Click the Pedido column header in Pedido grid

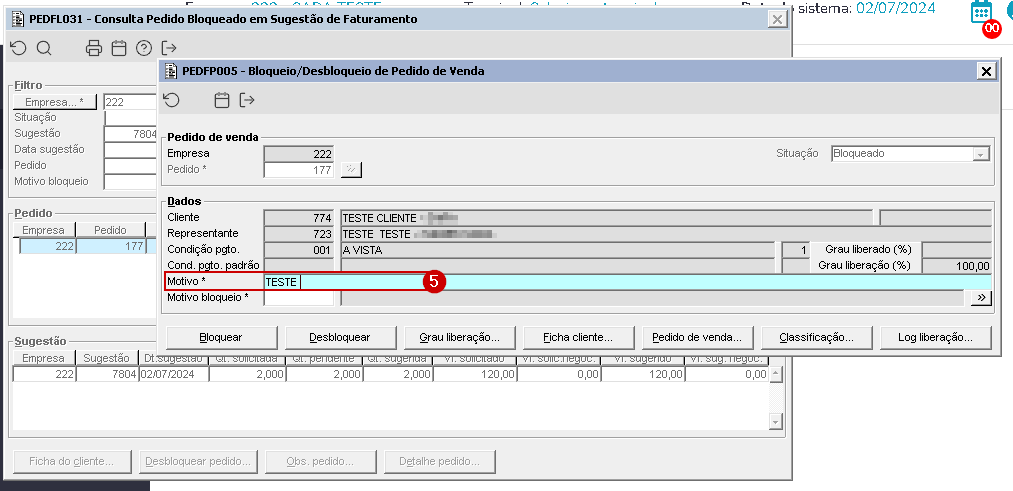tap(110, 230)
